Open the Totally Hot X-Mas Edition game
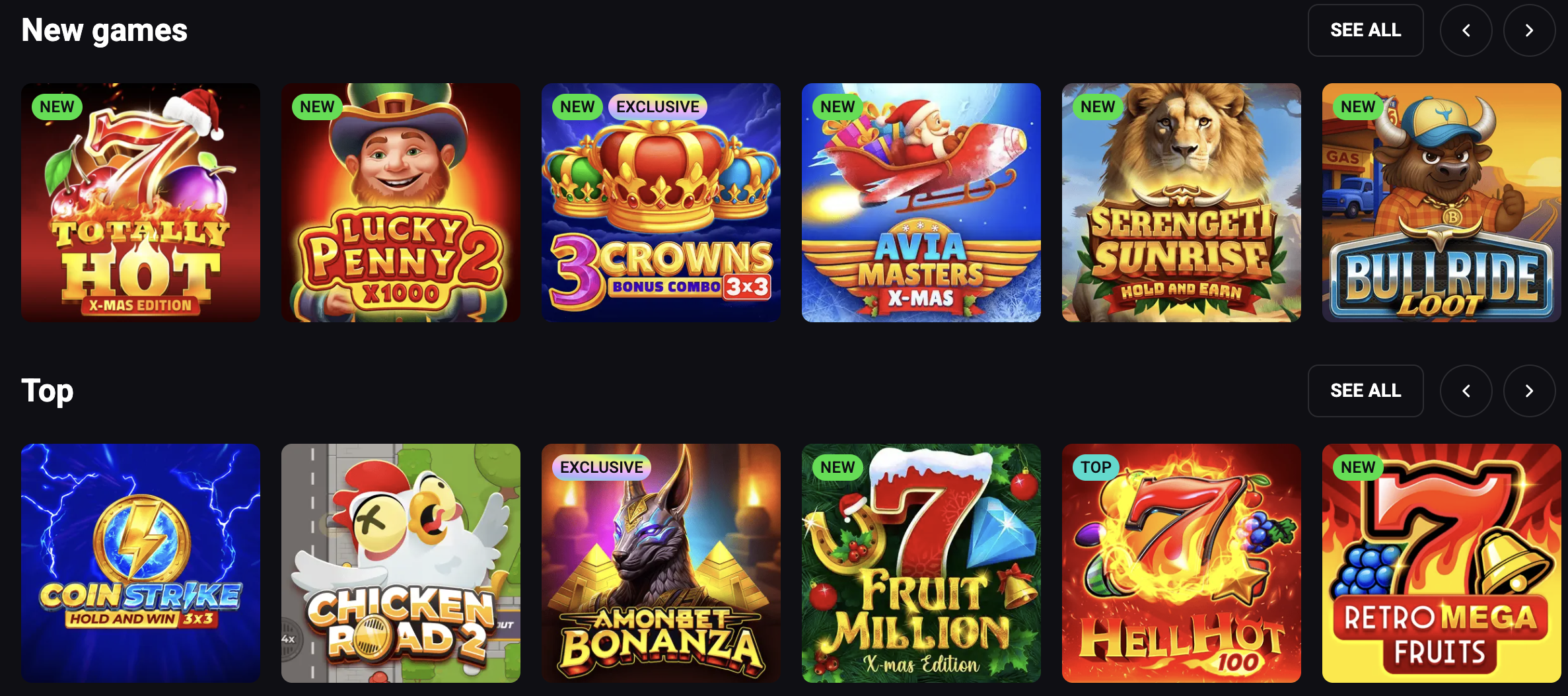Image resolution: width=1568 pixels, height=696 pixels. tap(141, 203)
